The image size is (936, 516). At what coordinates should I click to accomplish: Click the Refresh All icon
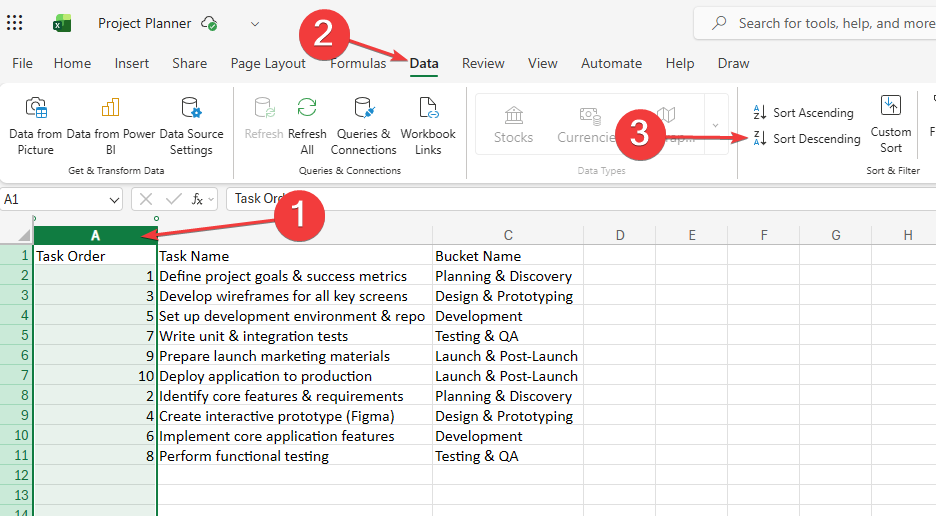[x=307, y=109]
